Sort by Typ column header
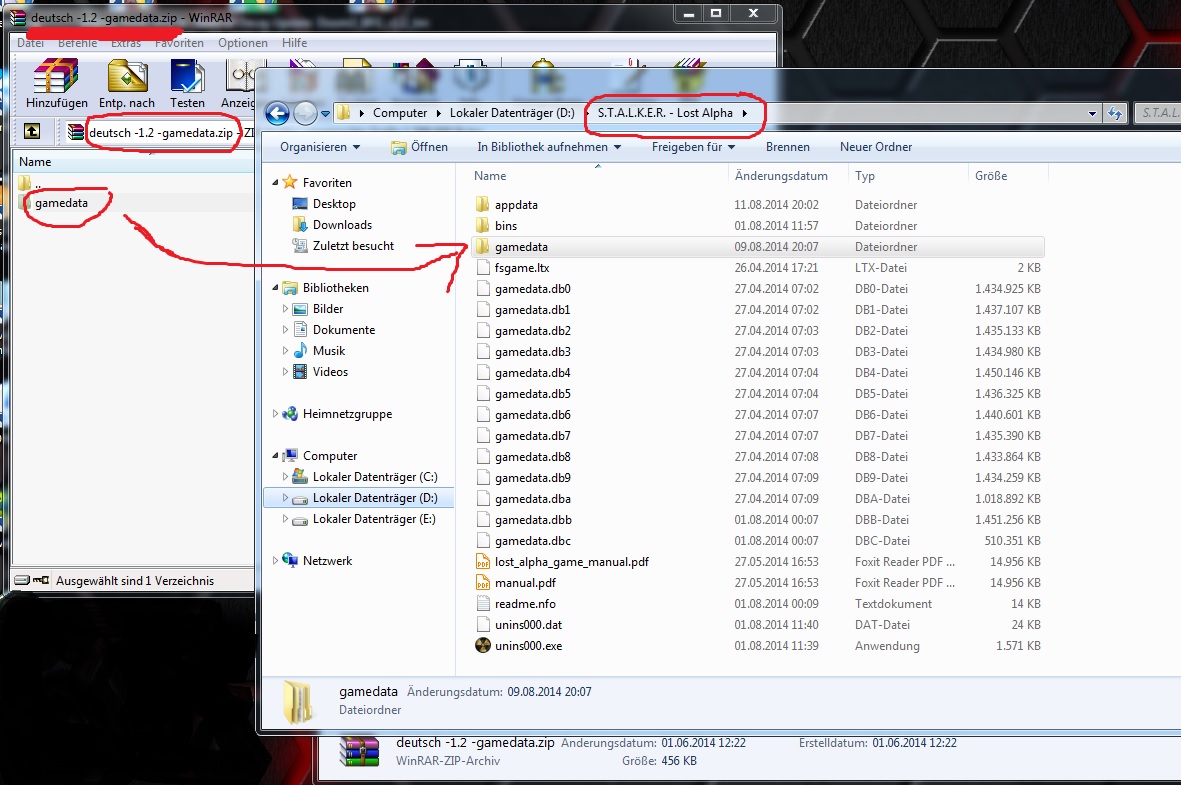The image size is (1181, 785). 908,176
